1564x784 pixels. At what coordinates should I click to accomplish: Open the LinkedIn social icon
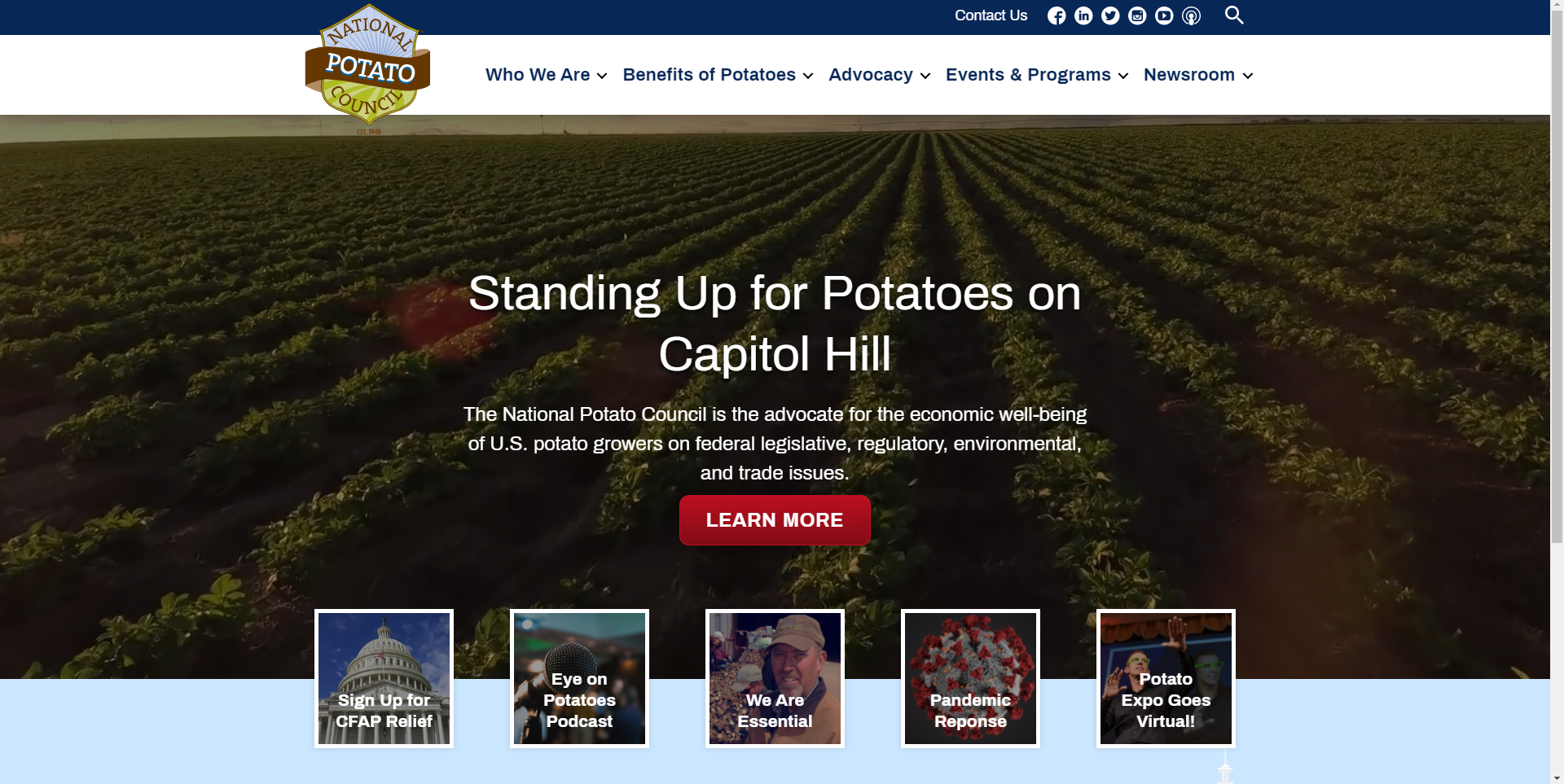click(x=1083, y=16)
